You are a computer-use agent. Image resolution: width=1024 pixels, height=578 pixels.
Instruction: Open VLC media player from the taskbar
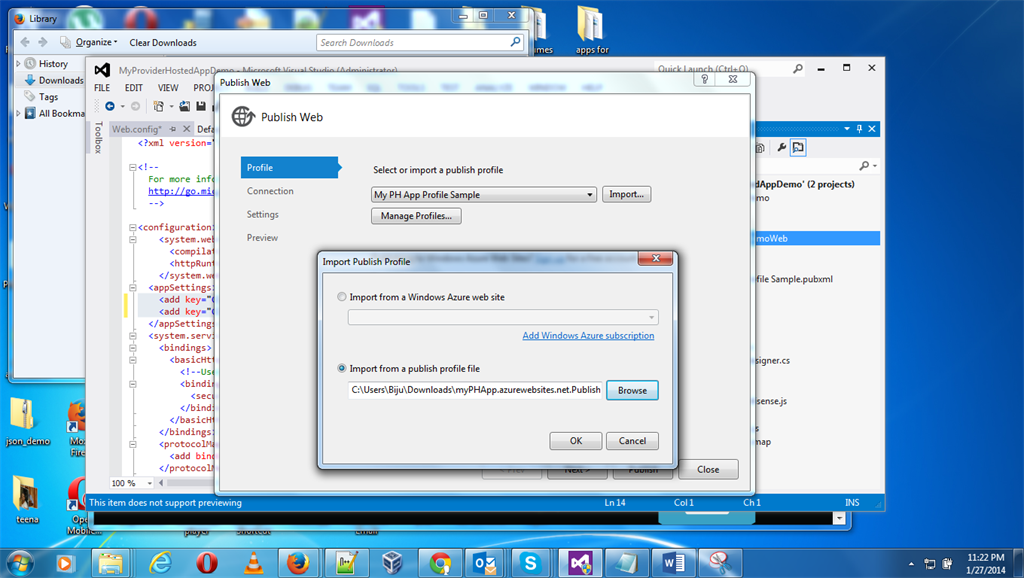253,563
